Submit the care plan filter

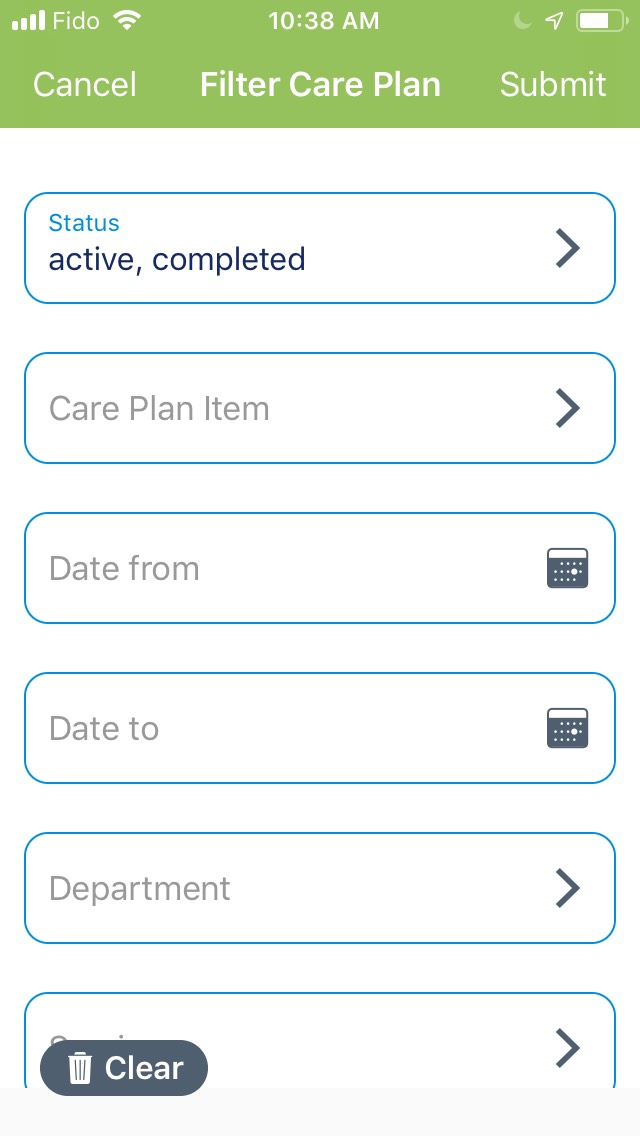[x=553, y=85]
